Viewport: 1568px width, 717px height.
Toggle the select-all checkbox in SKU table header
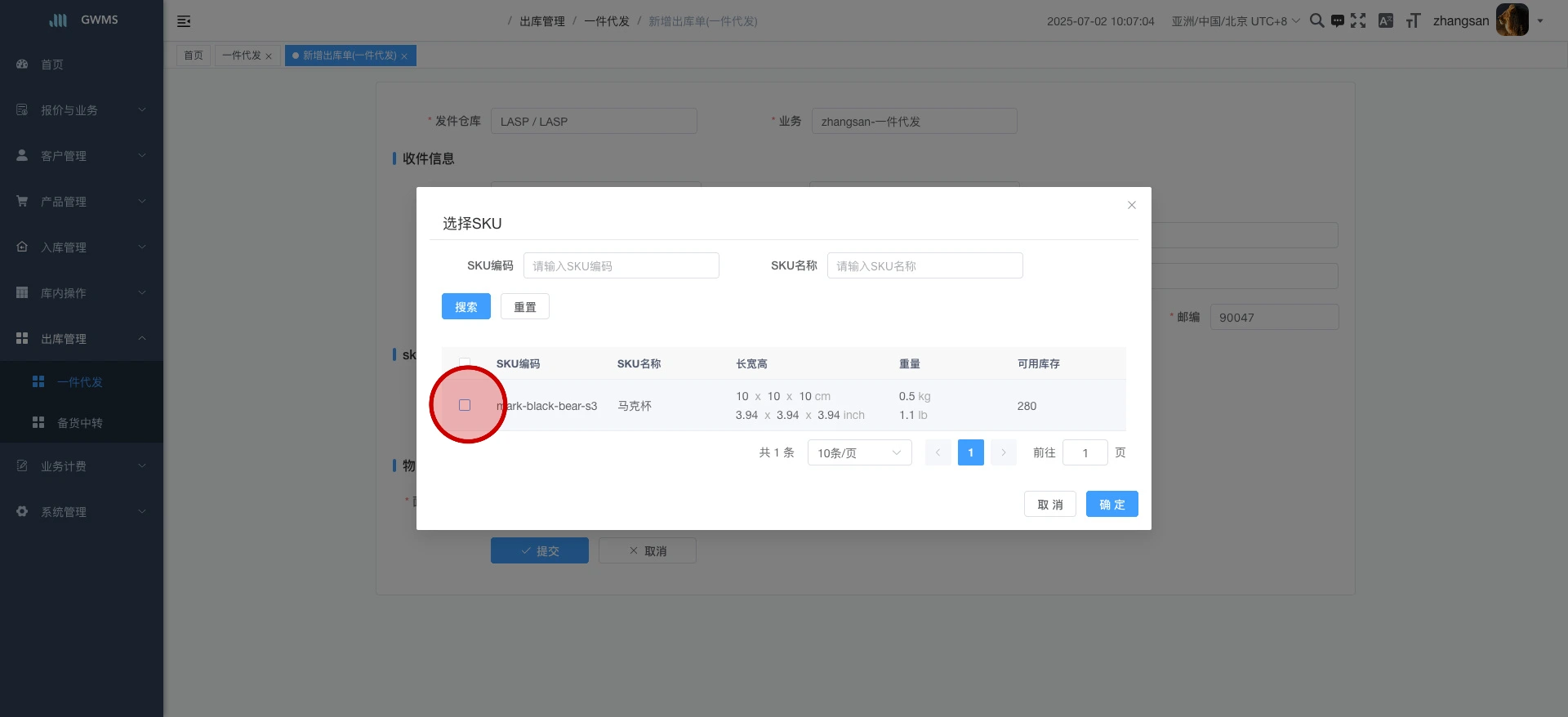[x=465, y=363]
